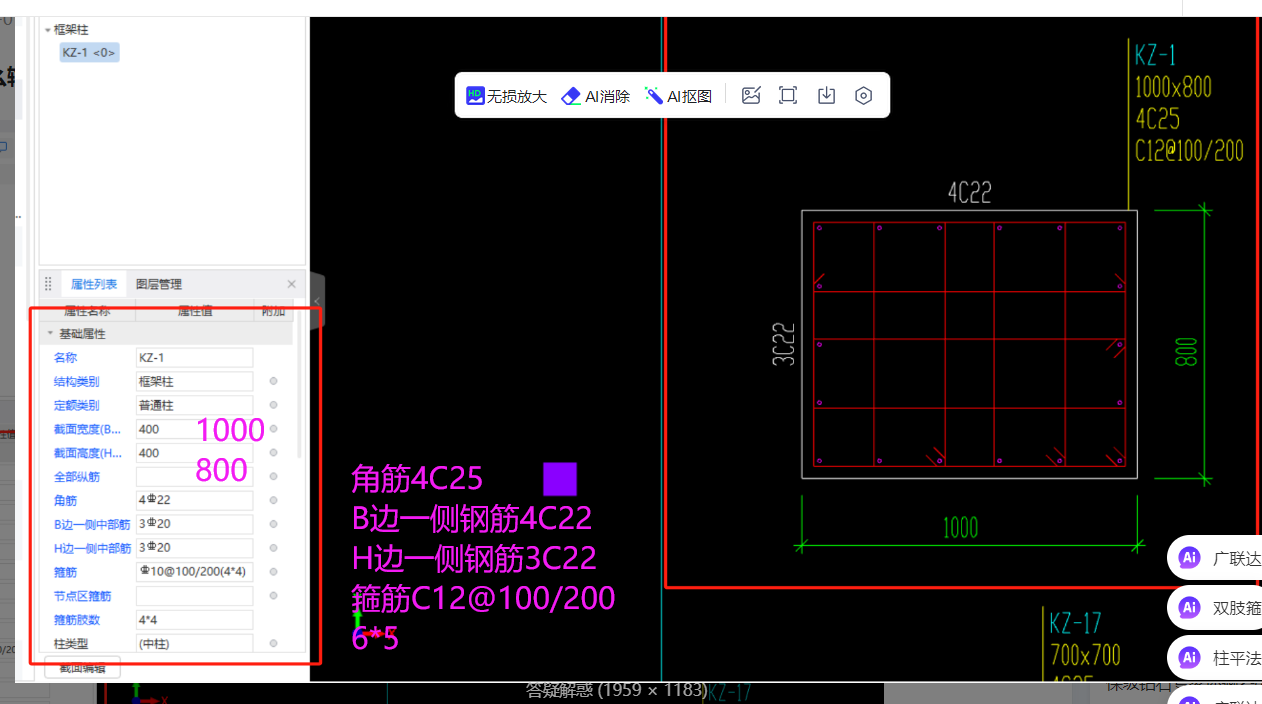Click the 名称 property label
1262x704 pixels.
pos(65,357)
